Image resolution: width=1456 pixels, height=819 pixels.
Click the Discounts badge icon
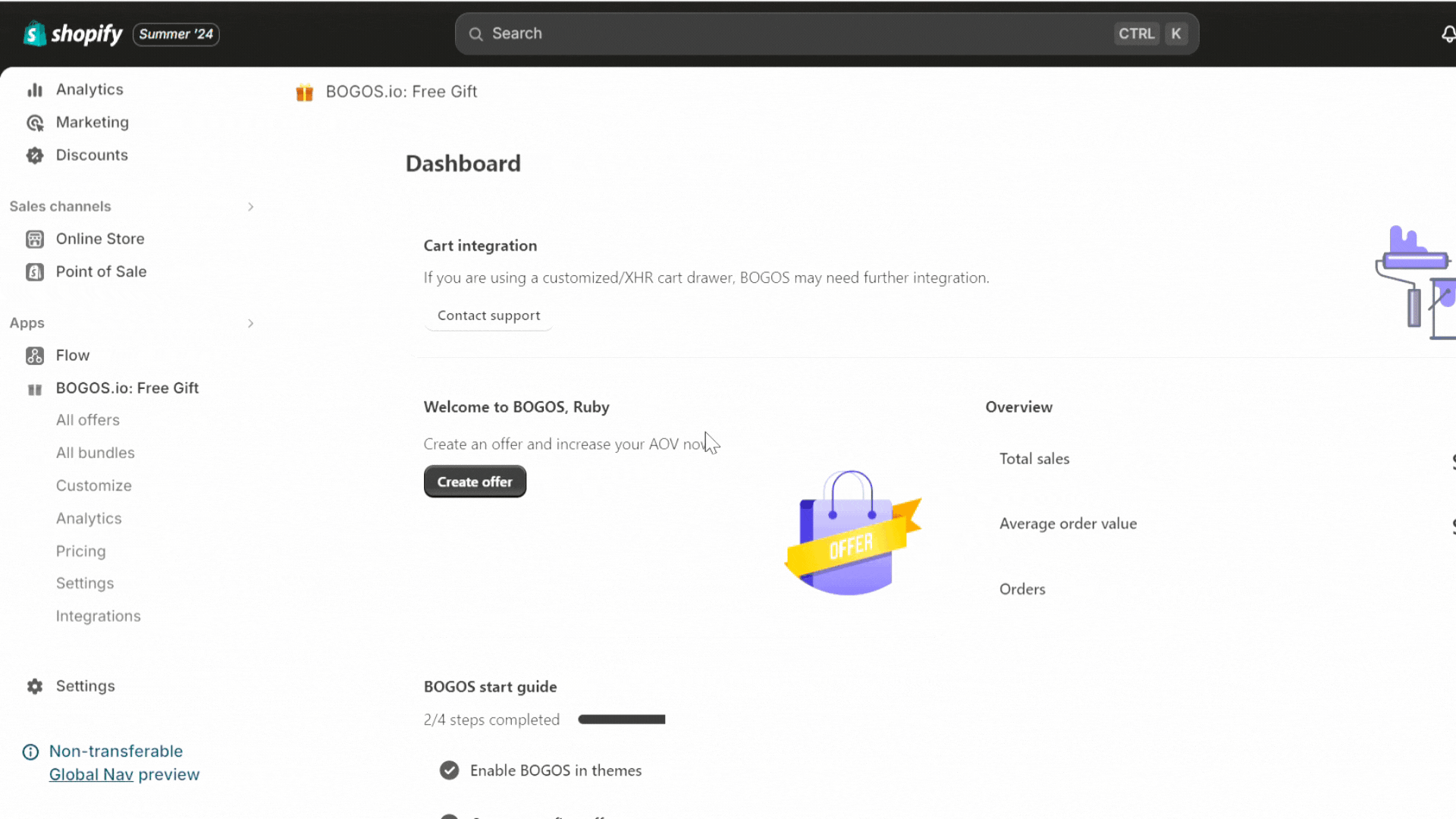pos(35,155)
